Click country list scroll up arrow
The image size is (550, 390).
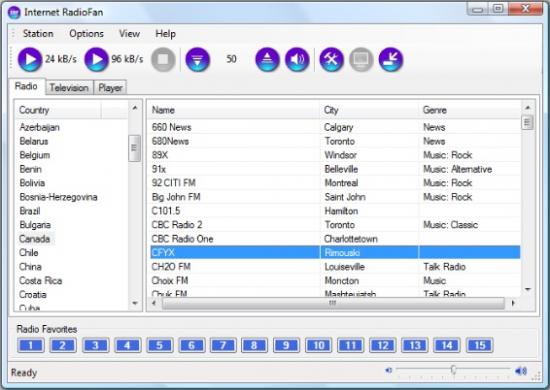pyautogui.click(x=135, y=108)
